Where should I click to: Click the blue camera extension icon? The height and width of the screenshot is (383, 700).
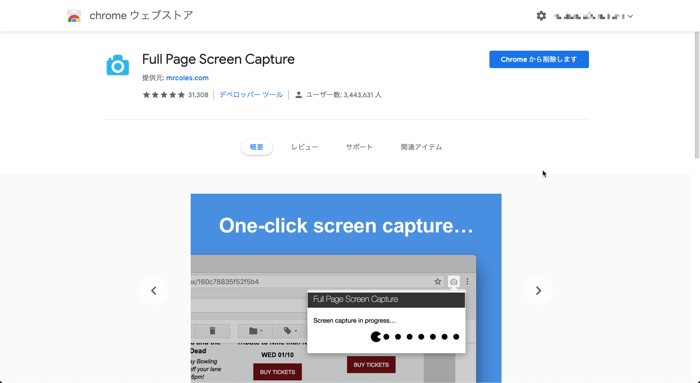[x=118, y=65]
